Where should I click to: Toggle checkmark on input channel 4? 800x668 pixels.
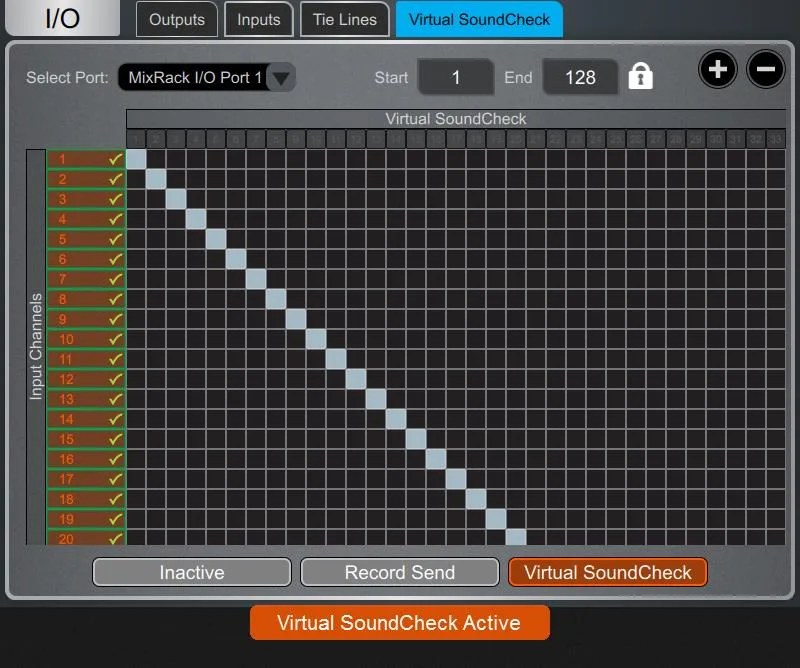point(116,219)
